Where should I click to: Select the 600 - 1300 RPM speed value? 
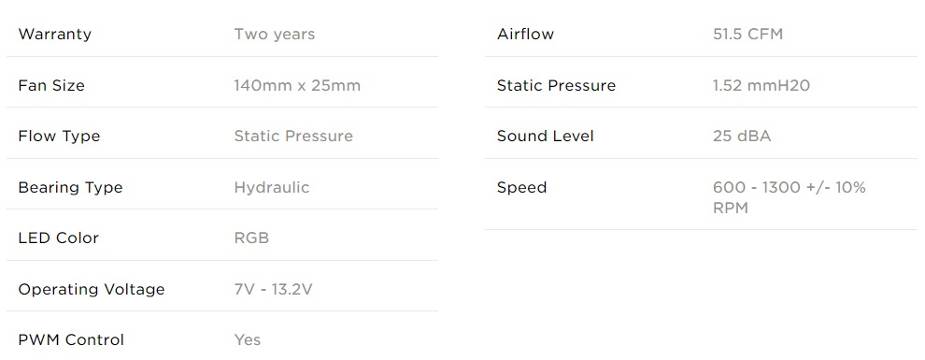pyautogui.click(x=789, y=198)
